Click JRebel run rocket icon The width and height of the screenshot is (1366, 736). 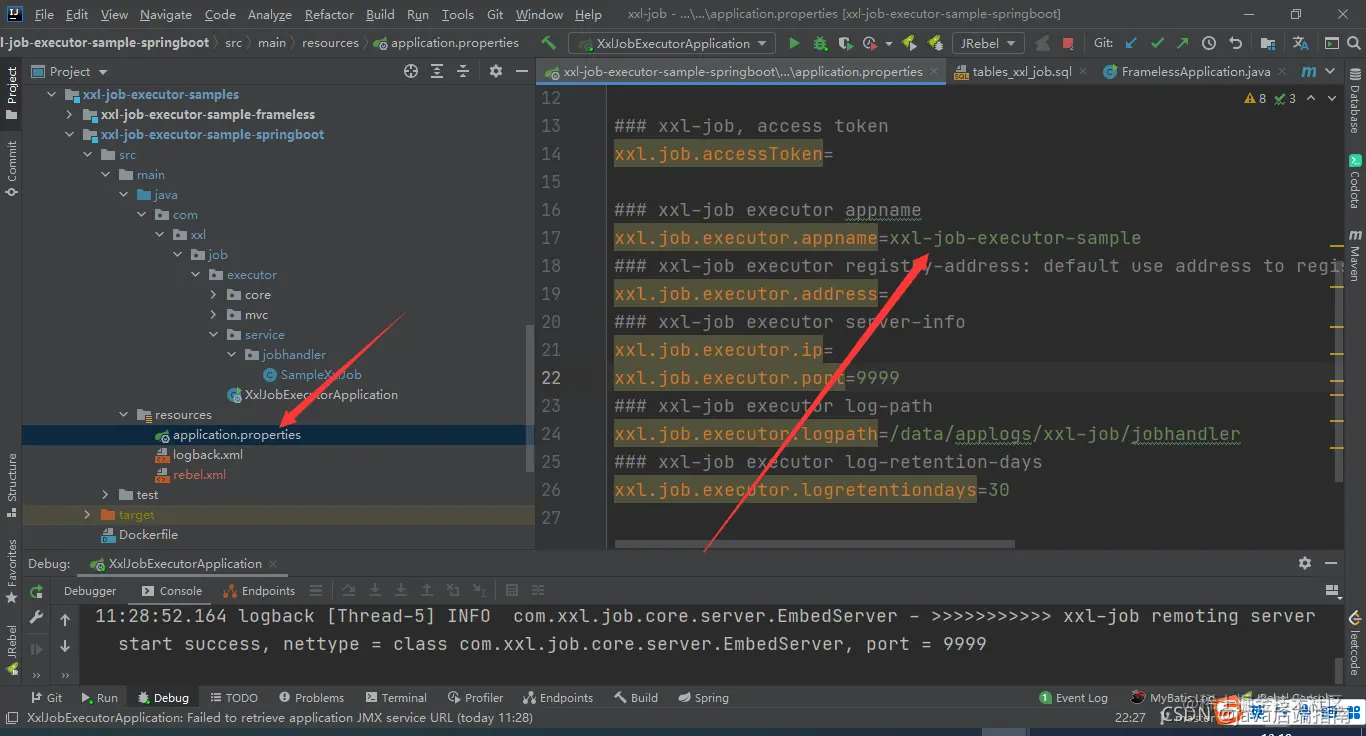click(x=909, y=43)
